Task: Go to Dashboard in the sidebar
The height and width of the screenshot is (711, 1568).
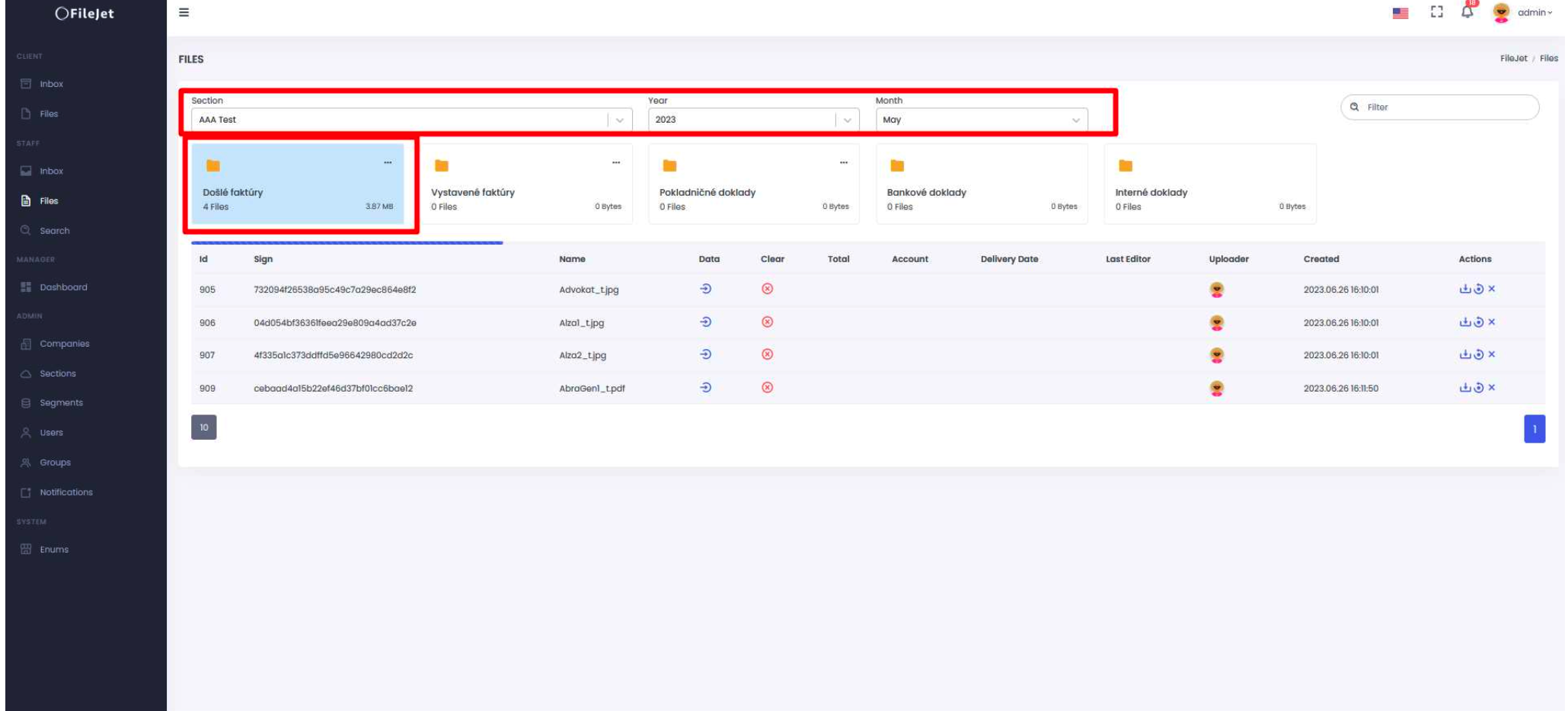Action: pos(63,287)
